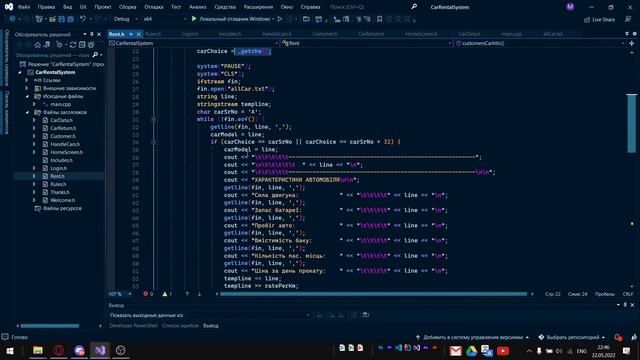Click Добавить в систему управления версиями

472,337
